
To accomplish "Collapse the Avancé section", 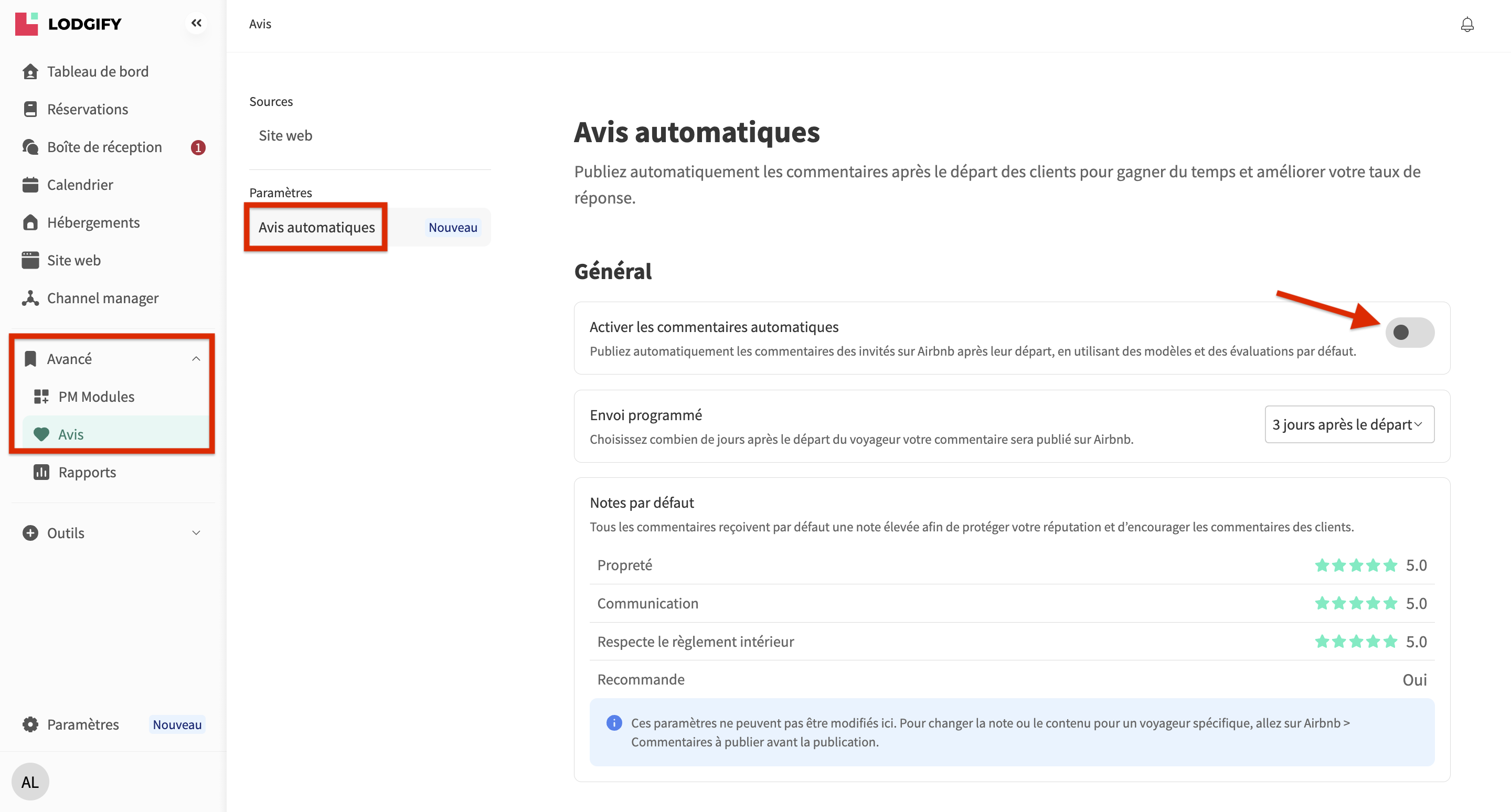I will 196,359.
